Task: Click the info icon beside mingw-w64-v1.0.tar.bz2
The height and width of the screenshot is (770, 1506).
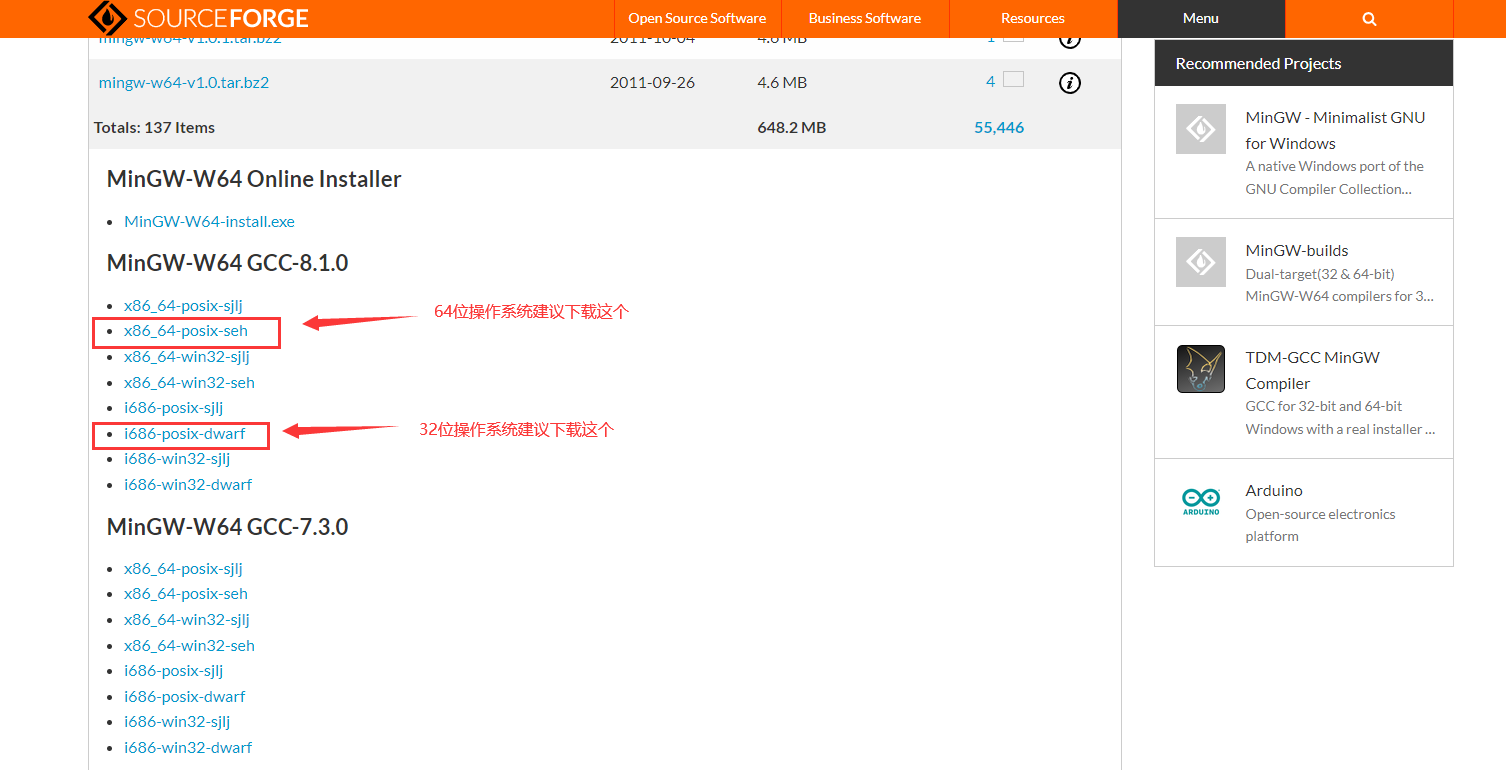Action: coord(1069,83)
